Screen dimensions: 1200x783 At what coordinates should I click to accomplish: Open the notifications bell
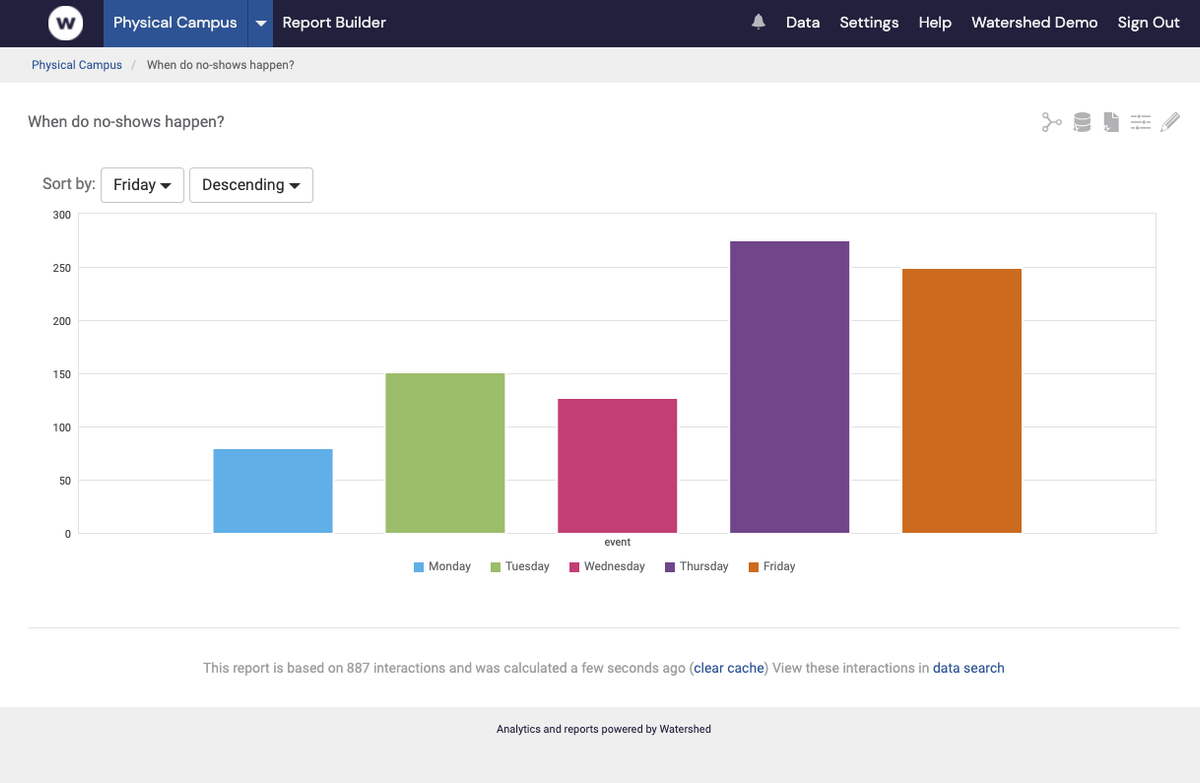(757, 21)
